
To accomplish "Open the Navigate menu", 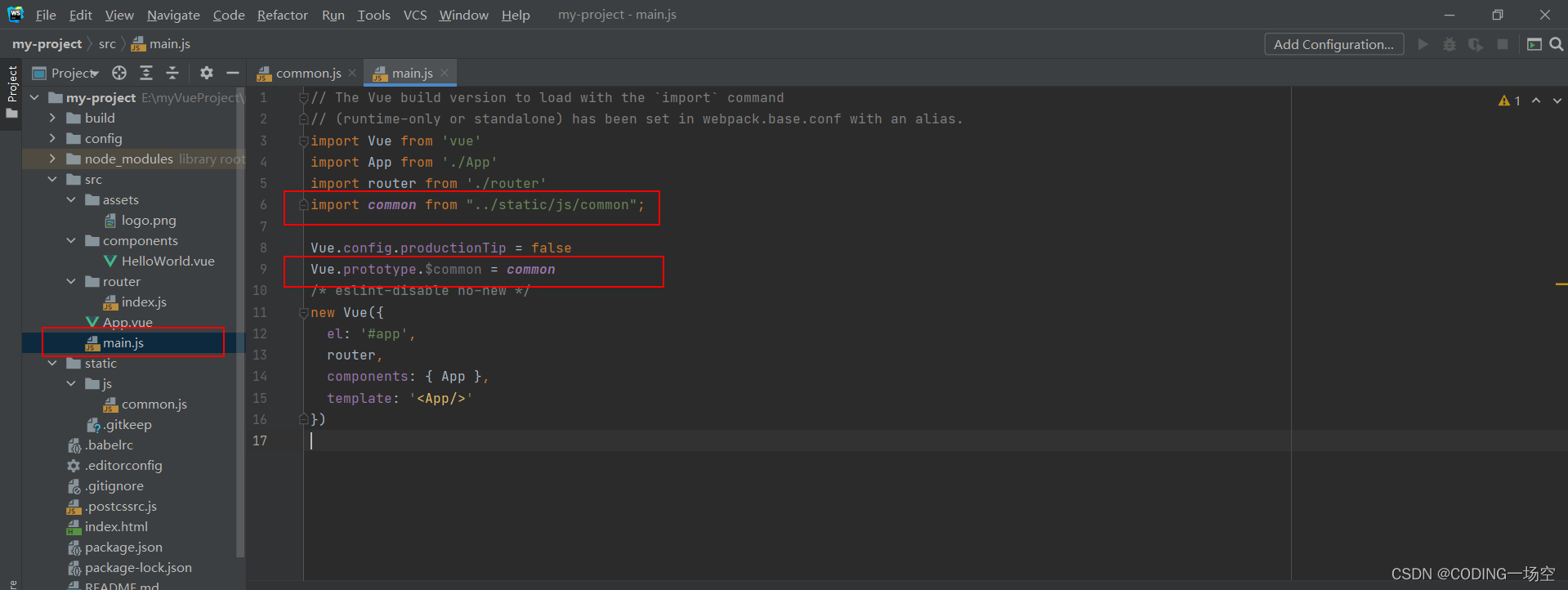I will tap(173, 15).
